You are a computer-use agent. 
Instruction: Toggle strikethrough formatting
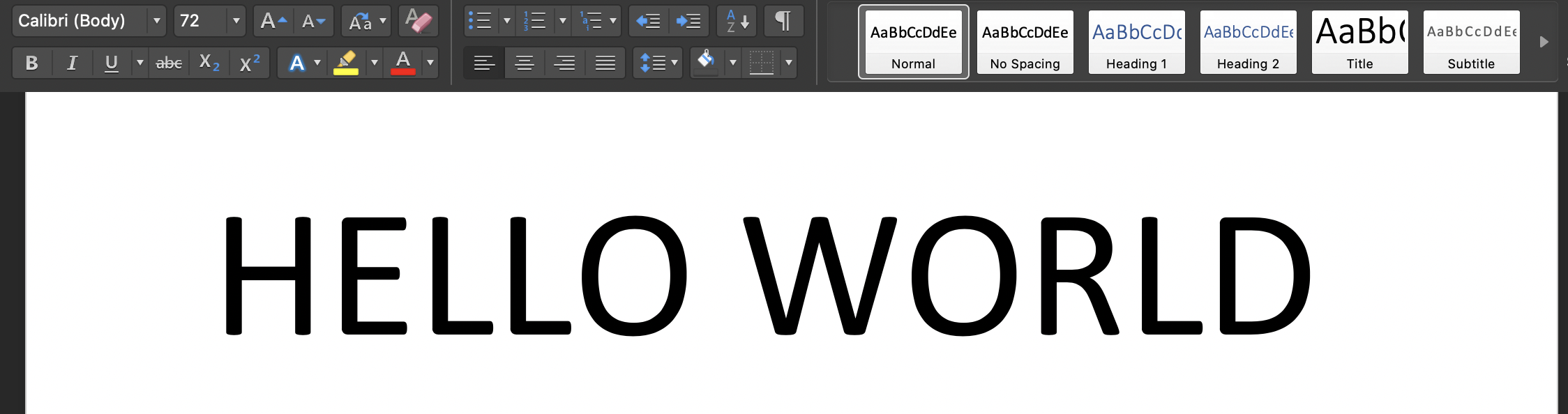(169, 63)
